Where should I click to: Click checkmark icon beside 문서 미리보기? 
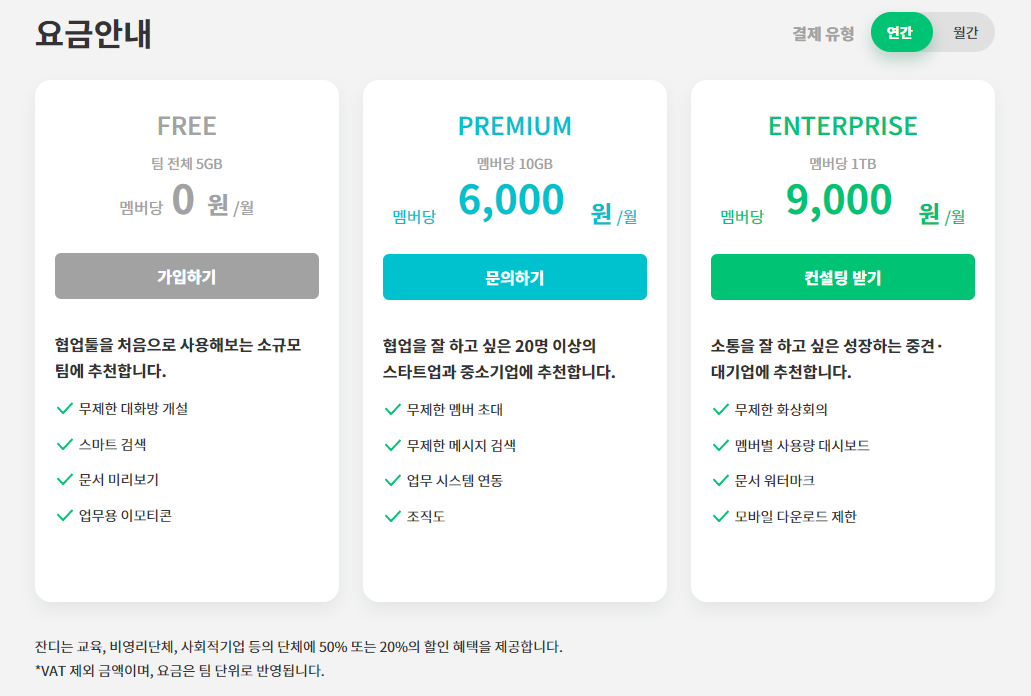pyautogui.click(x=64, y=480)
